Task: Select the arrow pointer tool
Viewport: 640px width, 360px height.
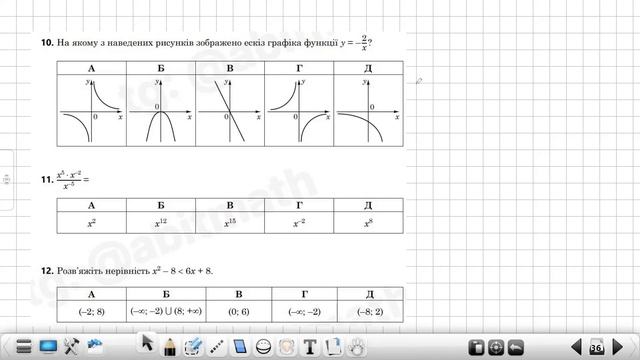Action: [147, 342]
